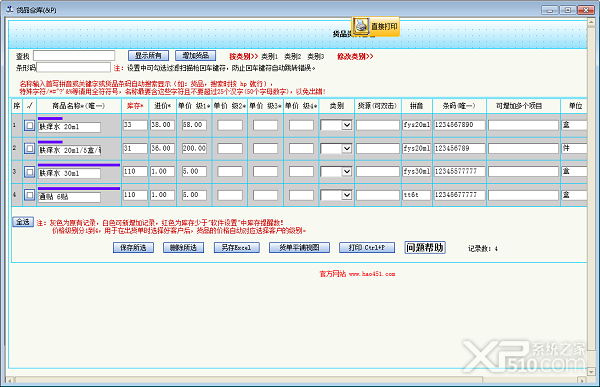Click unit price 200.00 in row 2
600x387 pixels.
coord(194,148)
